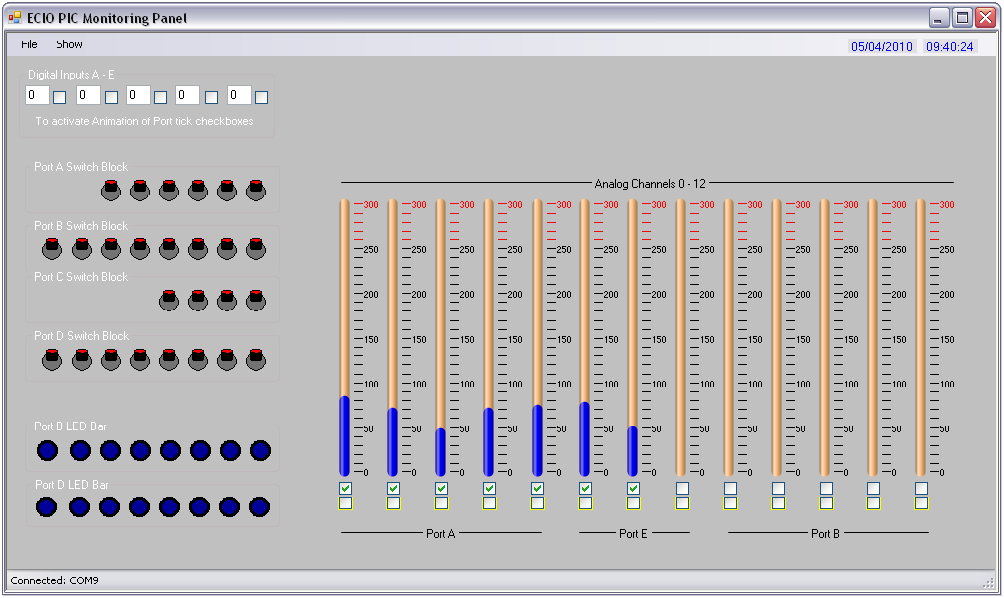Tick the yellow checkbox under analog channel 5
This screenshot has height=598, width=1004.
coord(585,503)
